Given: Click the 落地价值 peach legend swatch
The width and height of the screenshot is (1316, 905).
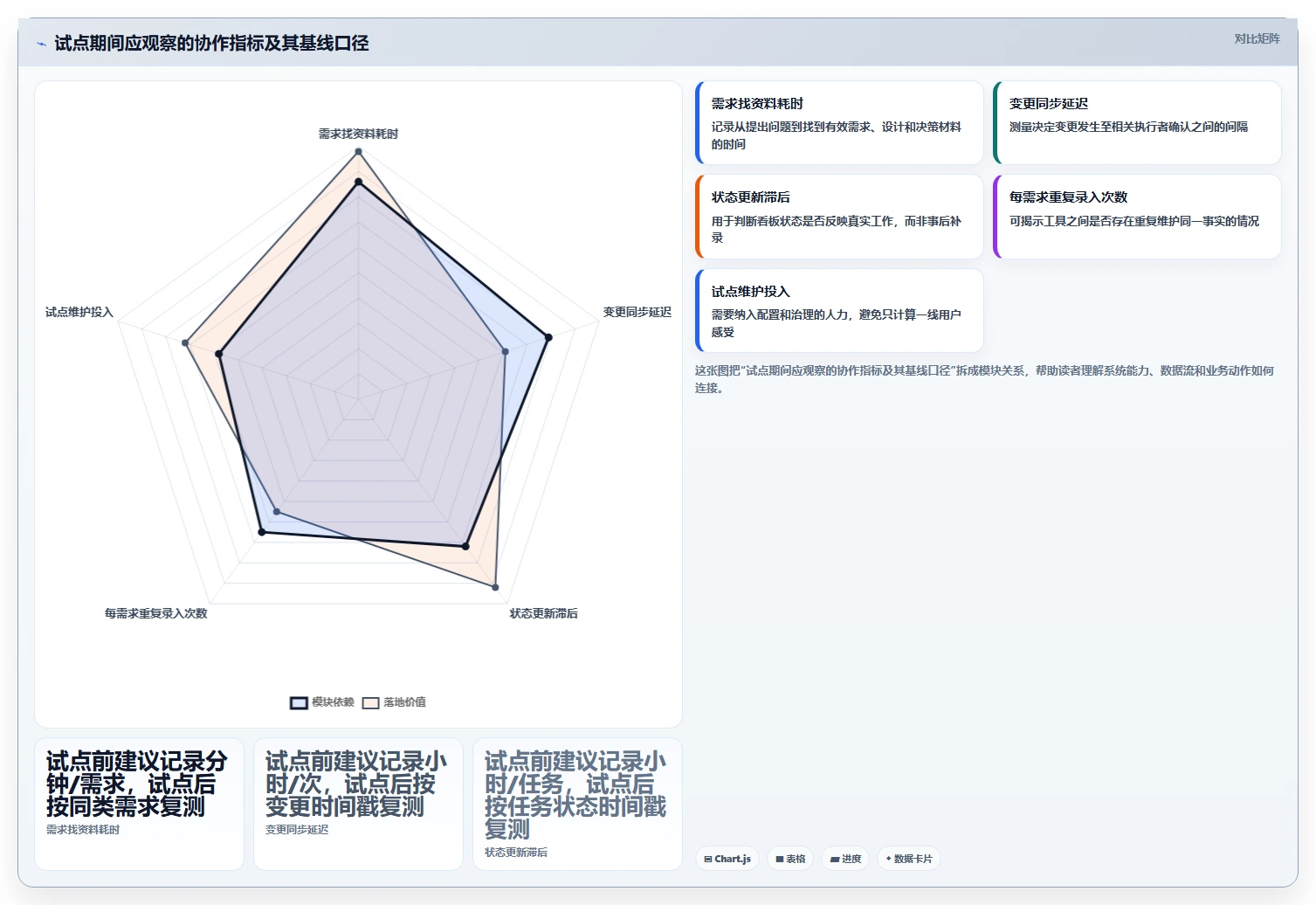Looking at the screenshot, I should coord(371,703).
